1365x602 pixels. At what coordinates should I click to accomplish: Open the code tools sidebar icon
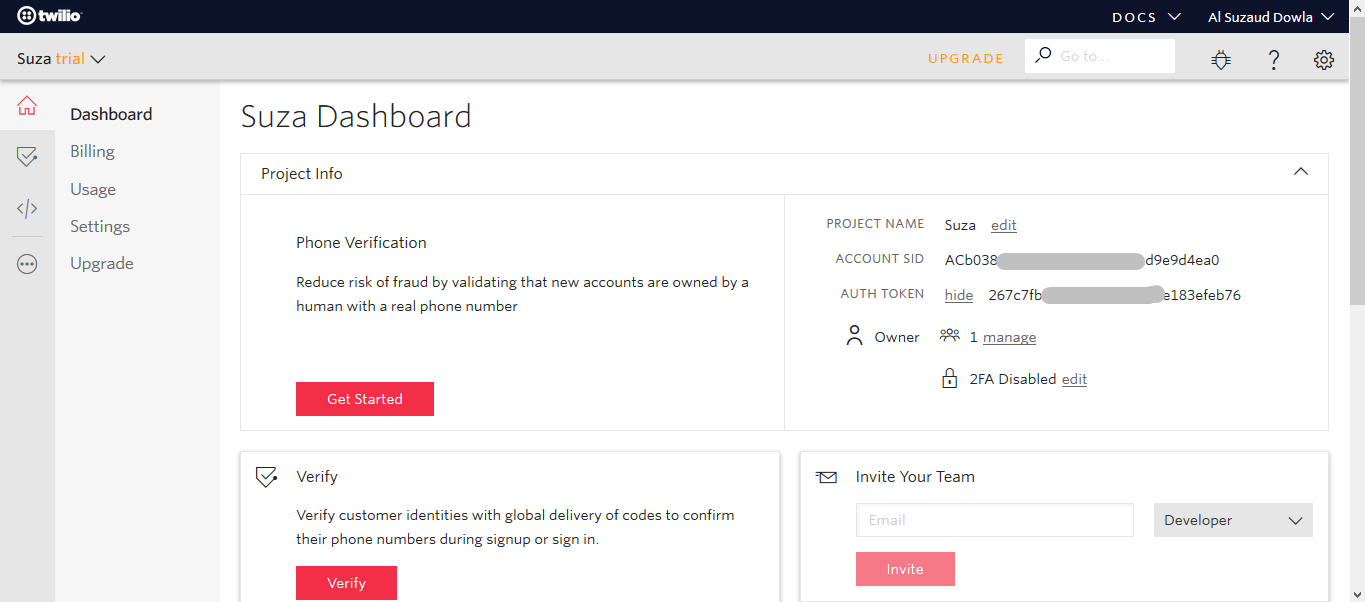(27, 209)
